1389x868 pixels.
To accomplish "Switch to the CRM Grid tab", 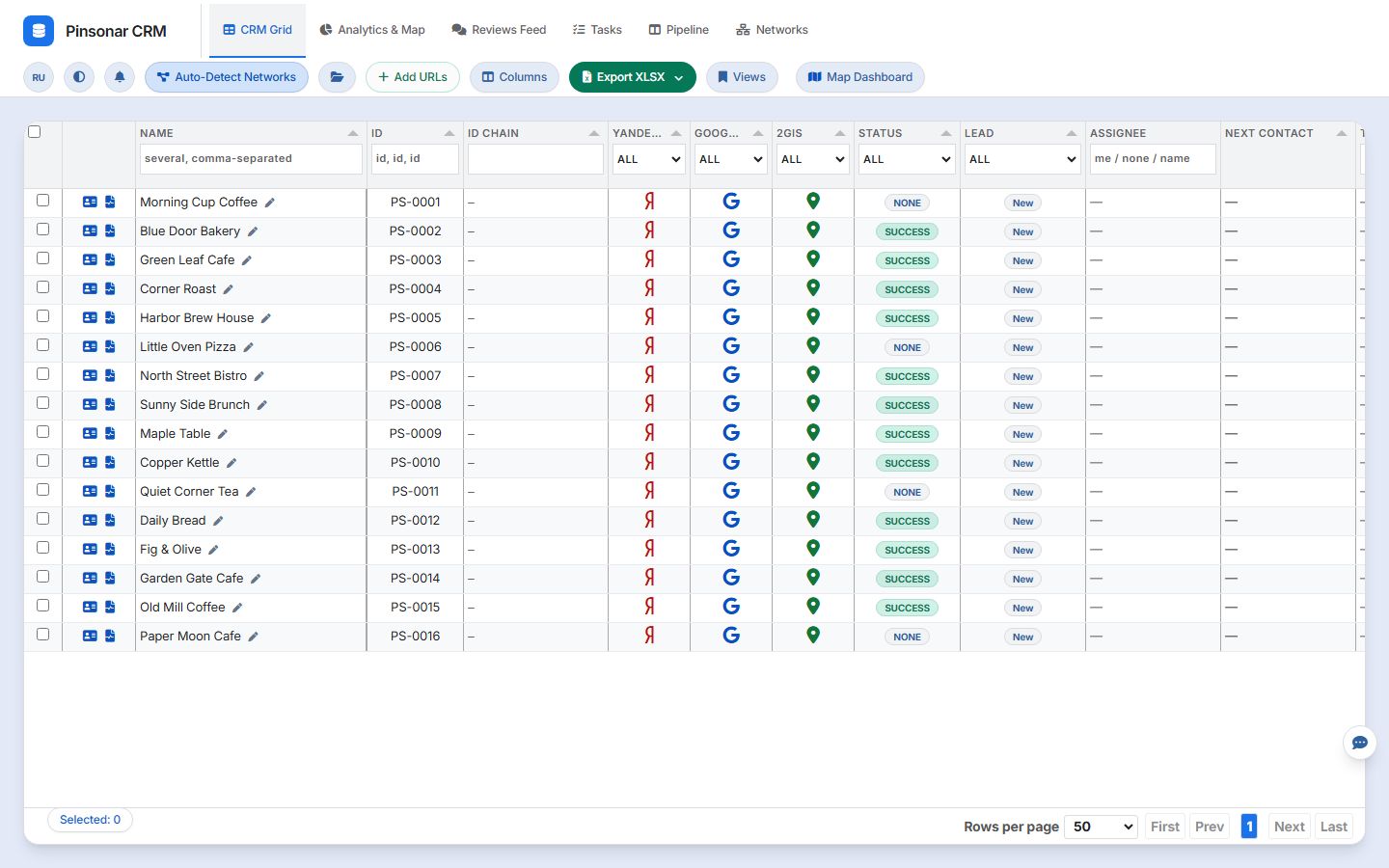I will pos(258,30).
